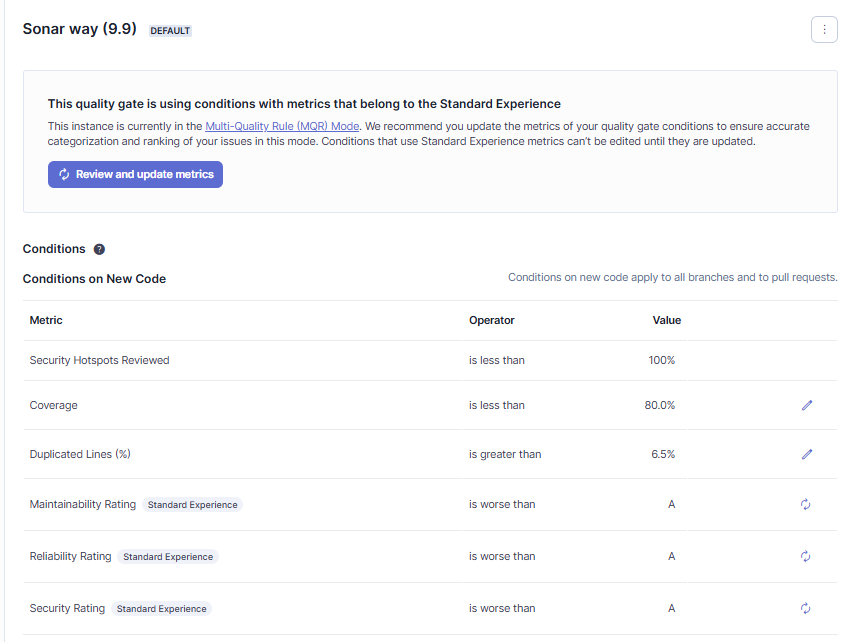Click the Sonar way (9.9) title
Viewport: 850px width, 642px height.
tap(80, 29)
